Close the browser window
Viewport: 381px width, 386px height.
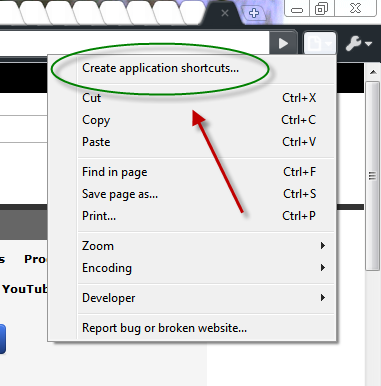355,8
